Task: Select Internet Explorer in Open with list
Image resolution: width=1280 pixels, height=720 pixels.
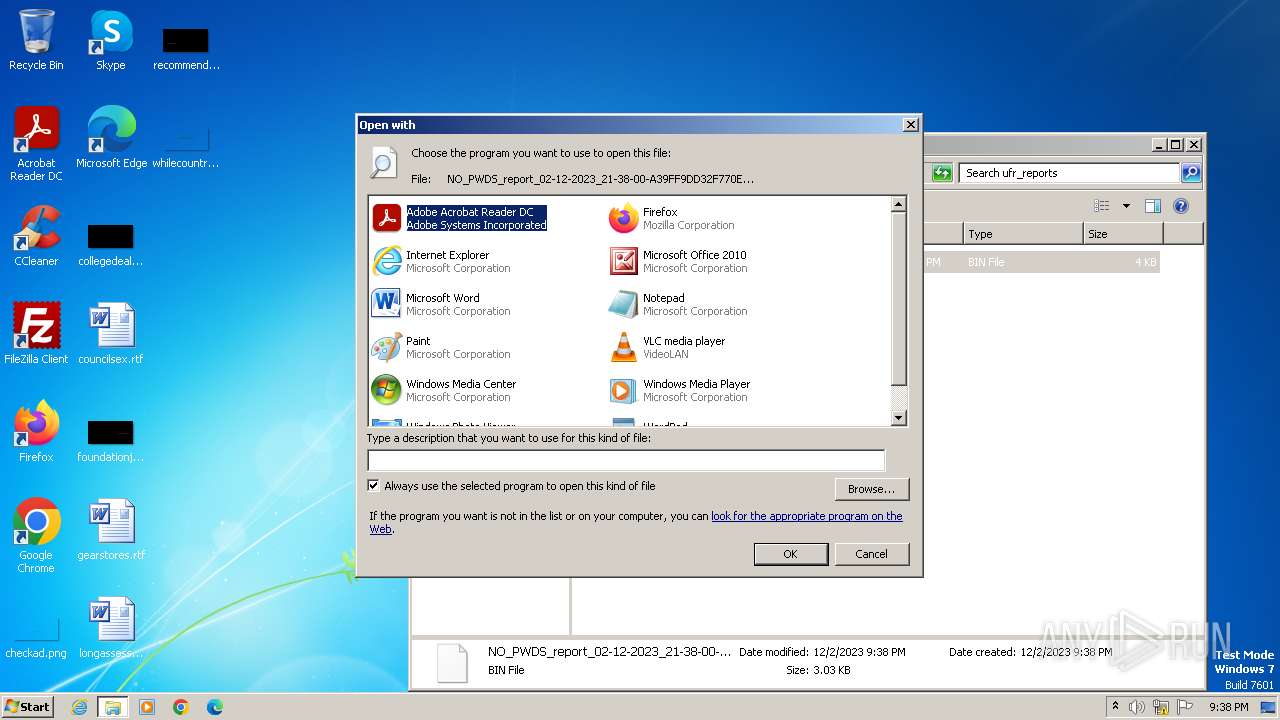Action: (x=441, y=261)
